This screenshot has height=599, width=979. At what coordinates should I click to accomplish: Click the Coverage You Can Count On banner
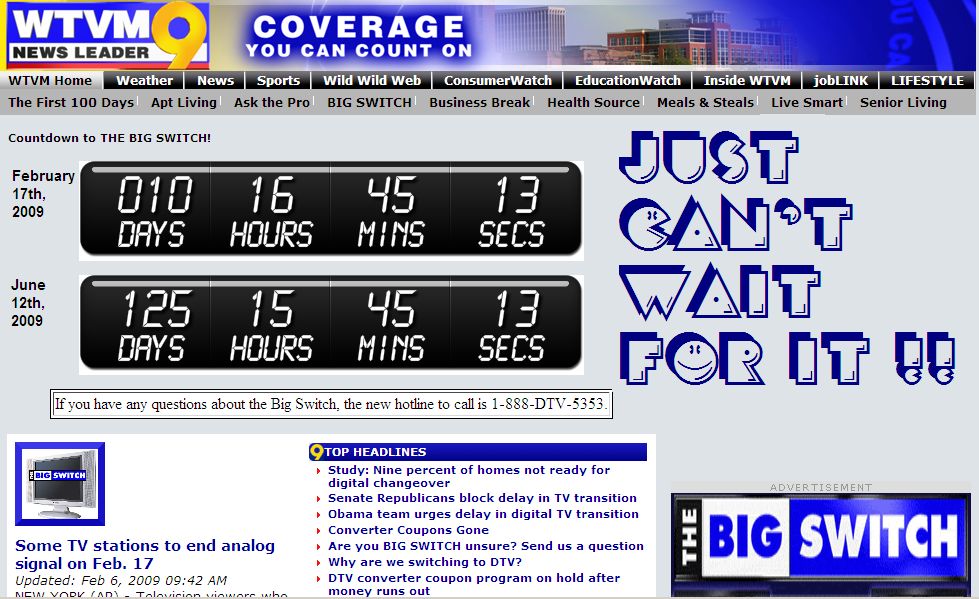click(359, 36)
